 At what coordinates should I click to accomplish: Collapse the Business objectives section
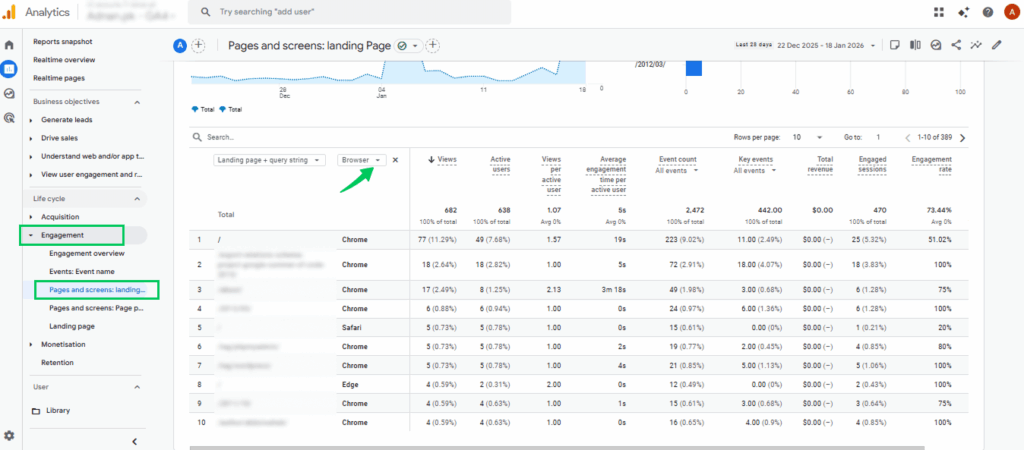pos(137,102)
